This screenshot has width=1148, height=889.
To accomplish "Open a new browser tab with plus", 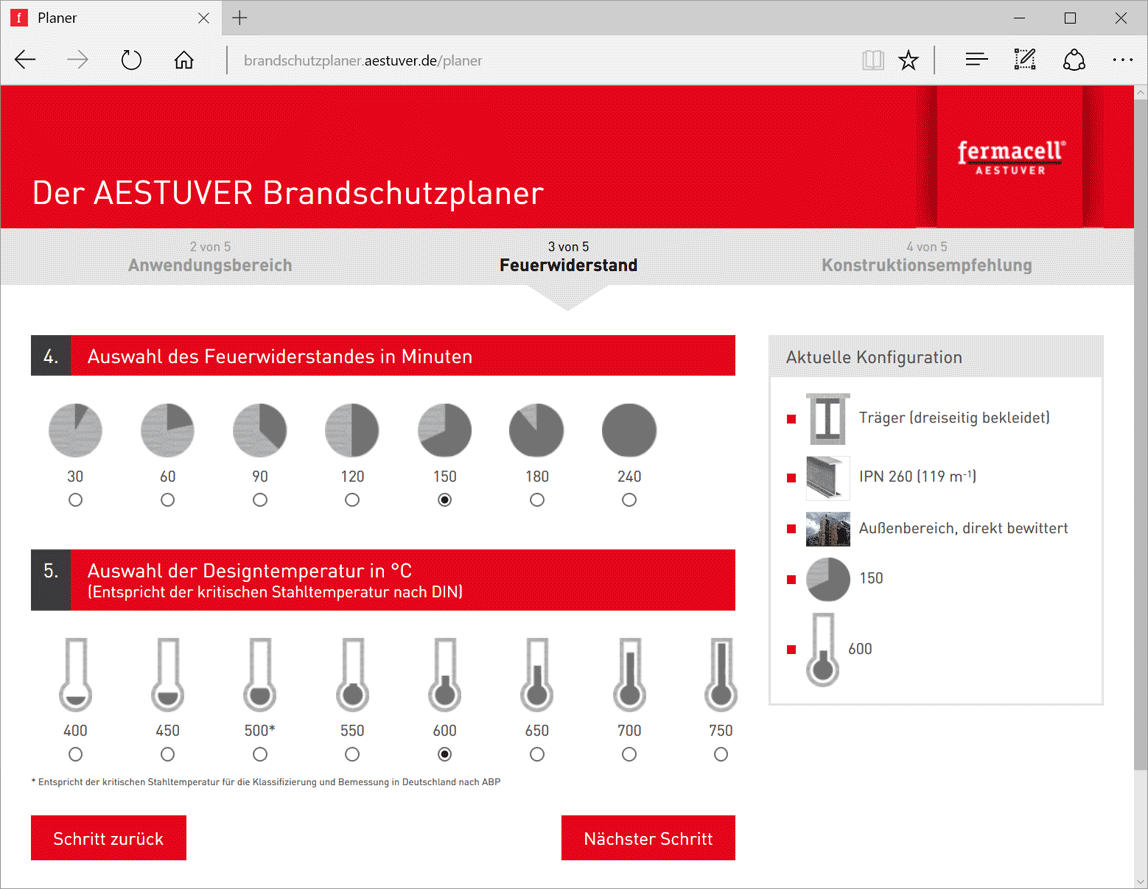I will click(x=239, y=18).
